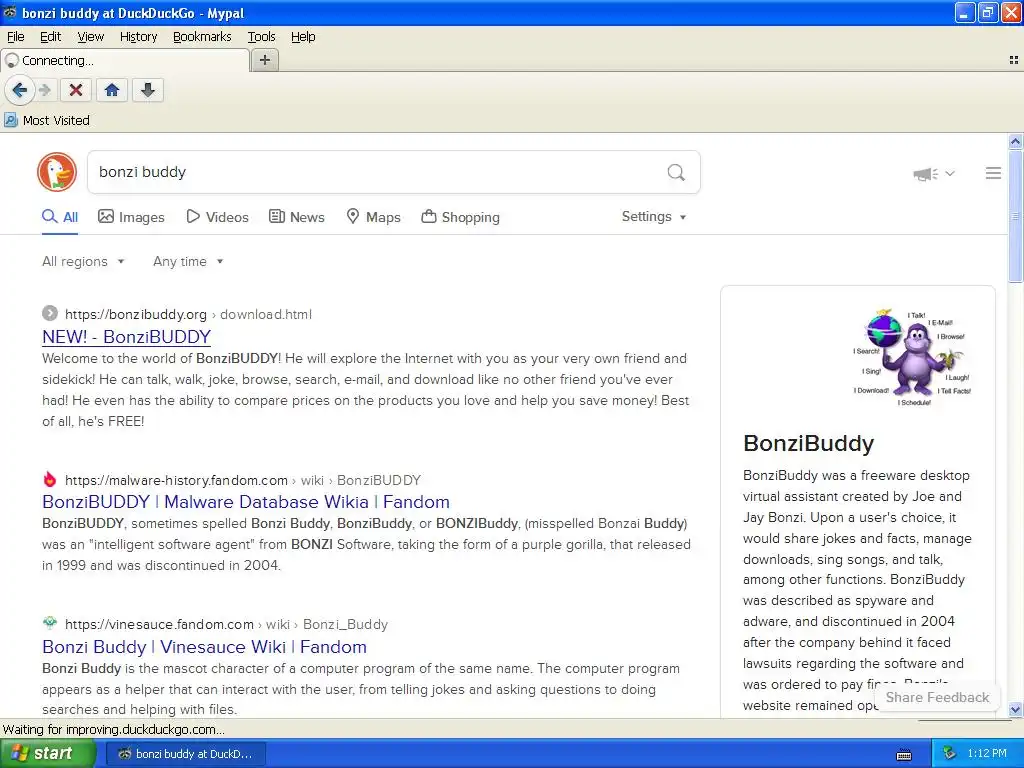The width and height of the screenshot is (1024, 768).
Task: Select bonzi buddy taskbar window button
Action: (x=185, y=754)
